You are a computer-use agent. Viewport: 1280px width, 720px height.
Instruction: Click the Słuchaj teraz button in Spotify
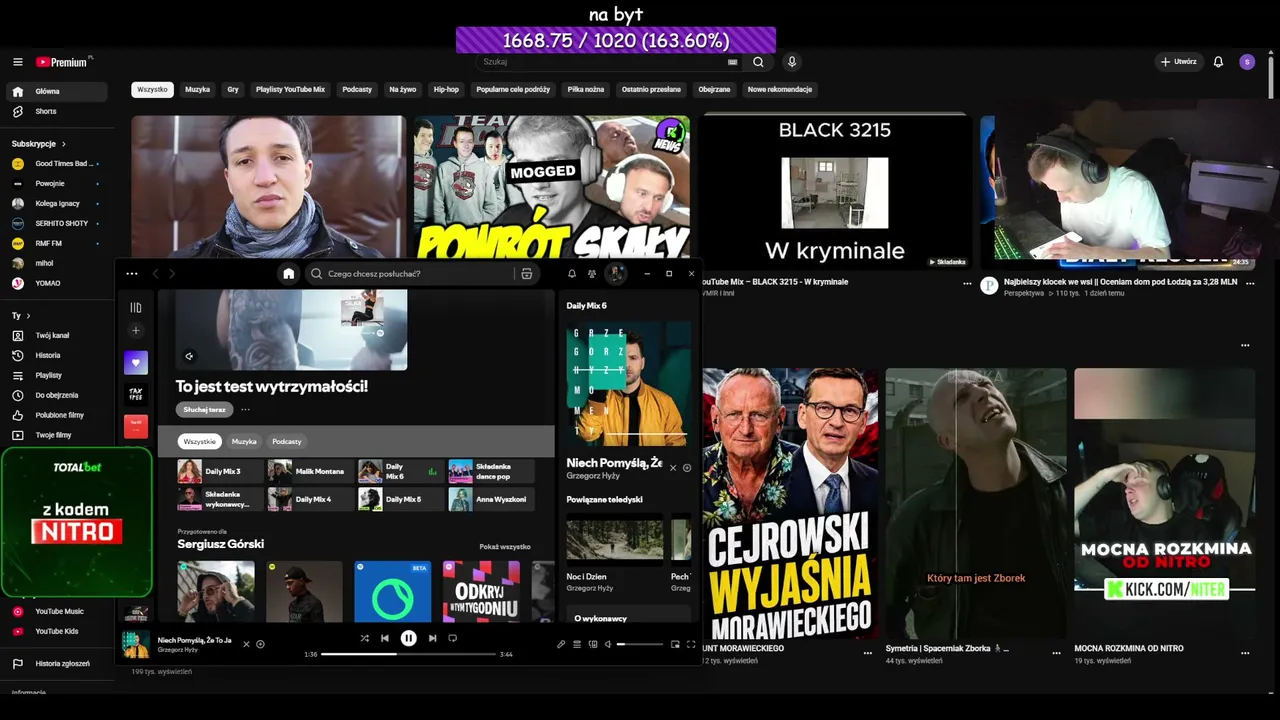(x=204, y=409)
